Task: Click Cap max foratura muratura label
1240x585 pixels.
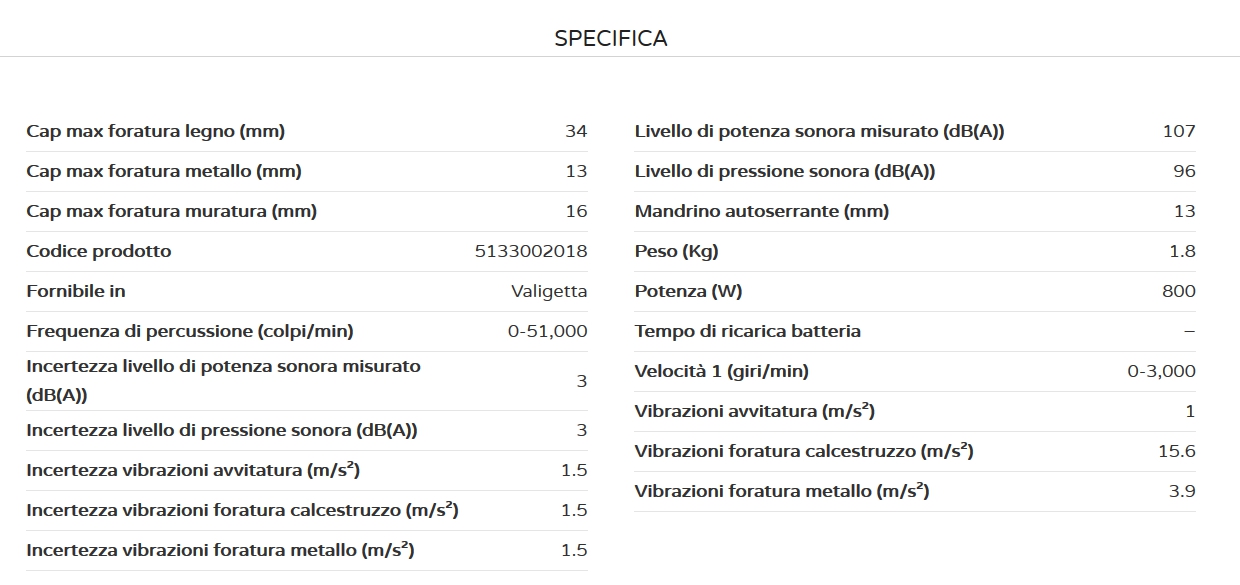Action: pyautogui.click(x=172, y=211)
